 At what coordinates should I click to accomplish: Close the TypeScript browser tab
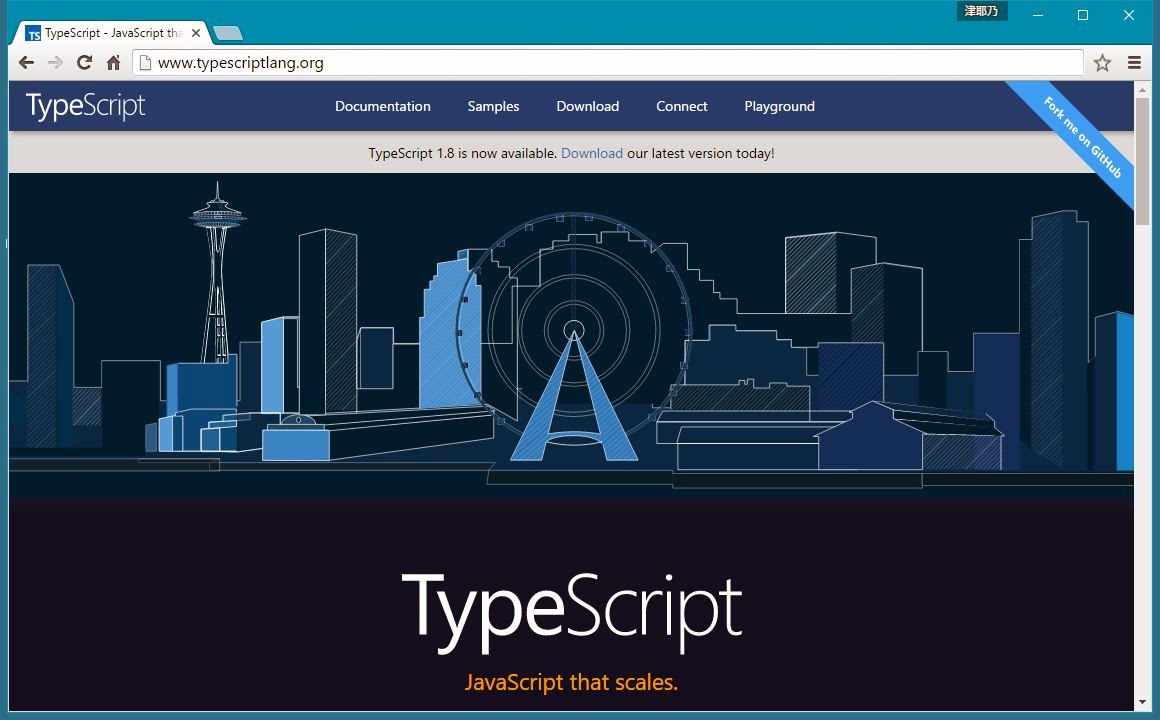pos(196,33)
